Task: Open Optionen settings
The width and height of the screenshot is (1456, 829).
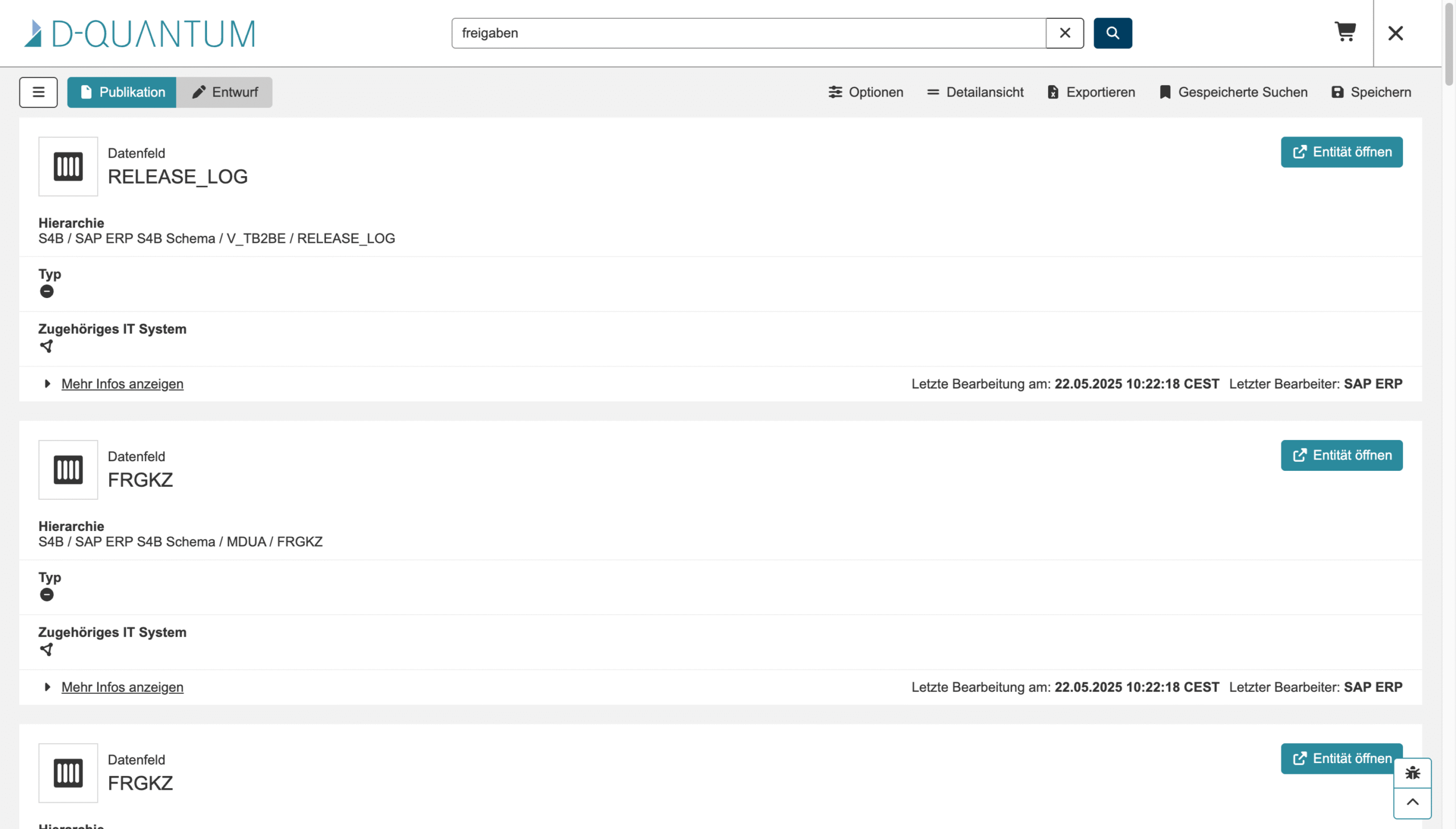Action: click(866, 92)
